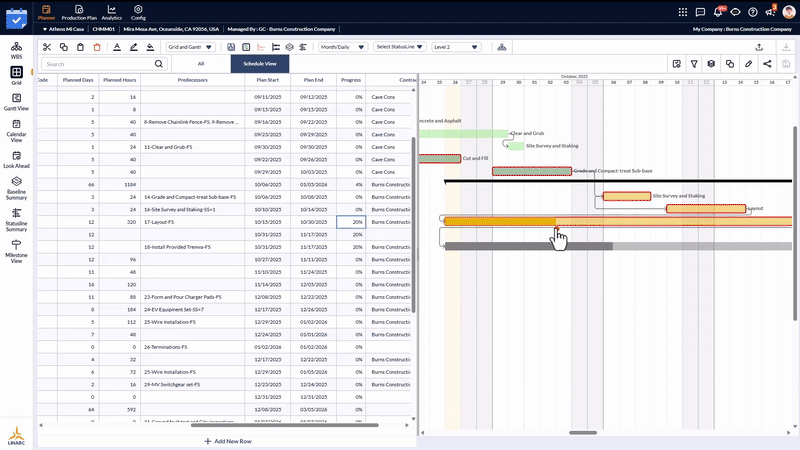Click the orange progress bar in Gantt
The image size is (800, 450).
coord(499,222)
